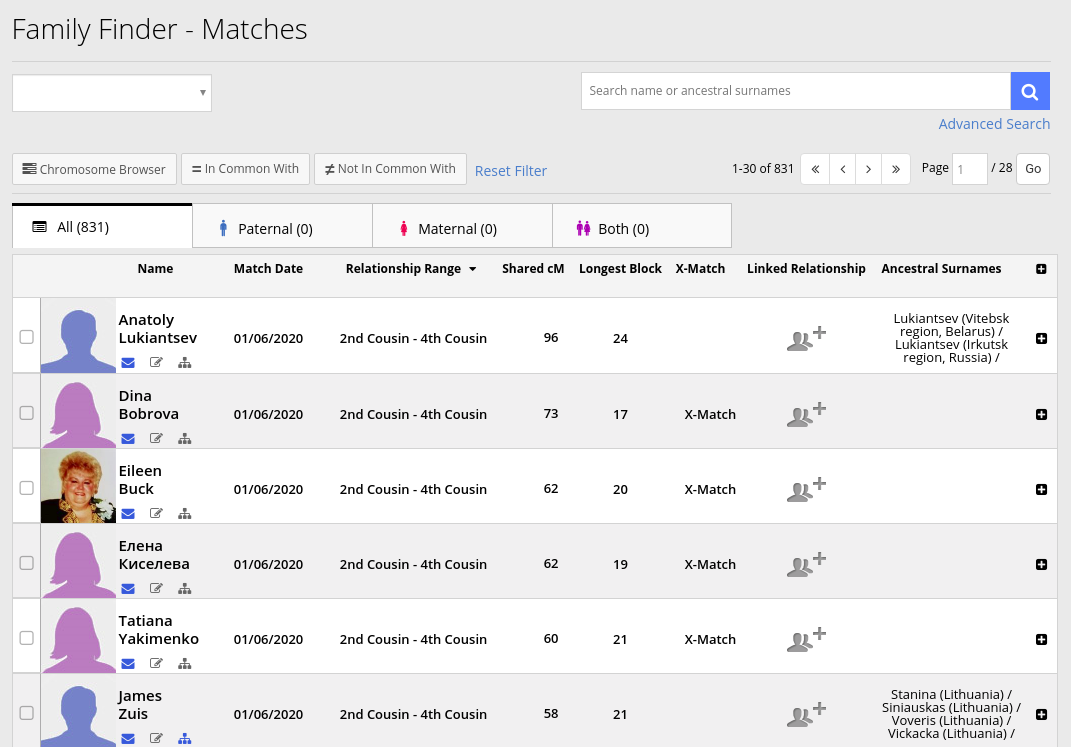1071x747 pixels.
Task: Go to the first page of matches
Action: click(x=816, y=169)
